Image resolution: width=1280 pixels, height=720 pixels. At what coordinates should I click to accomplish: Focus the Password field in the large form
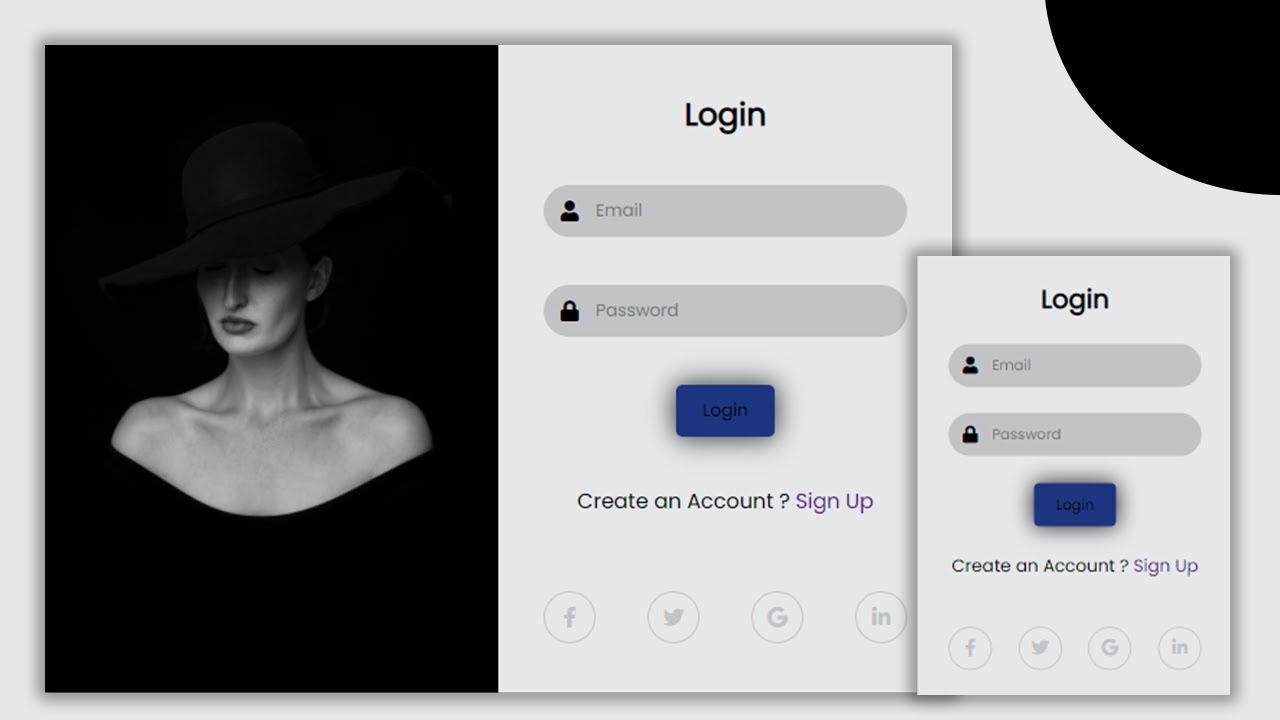coord(725,311)
